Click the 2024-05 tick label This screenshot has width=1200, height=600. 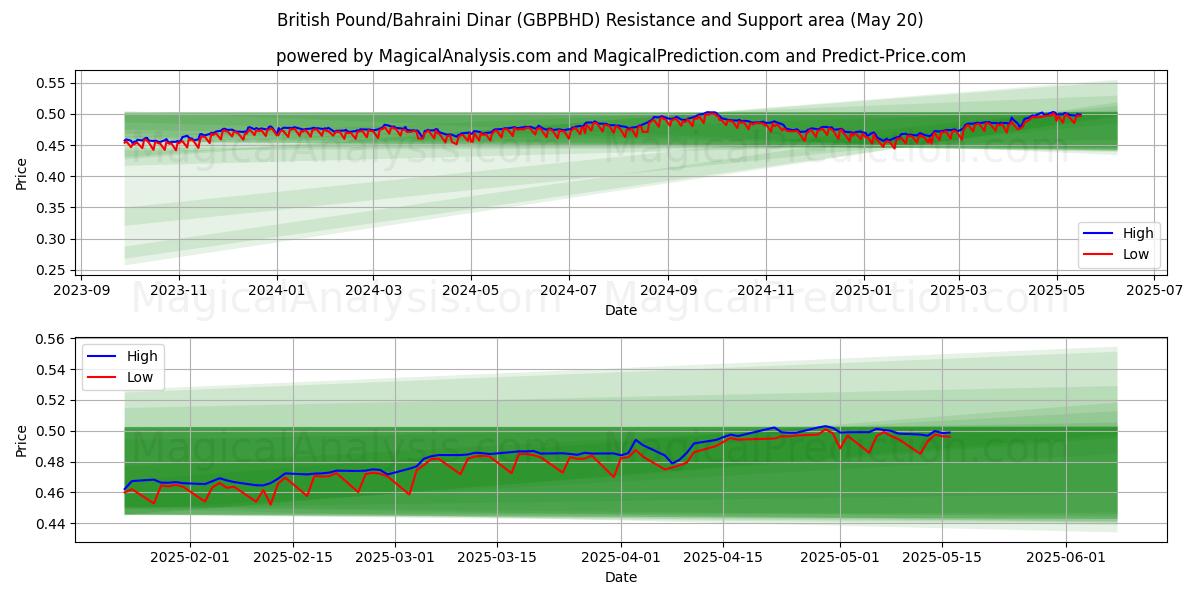click(471, 290)
